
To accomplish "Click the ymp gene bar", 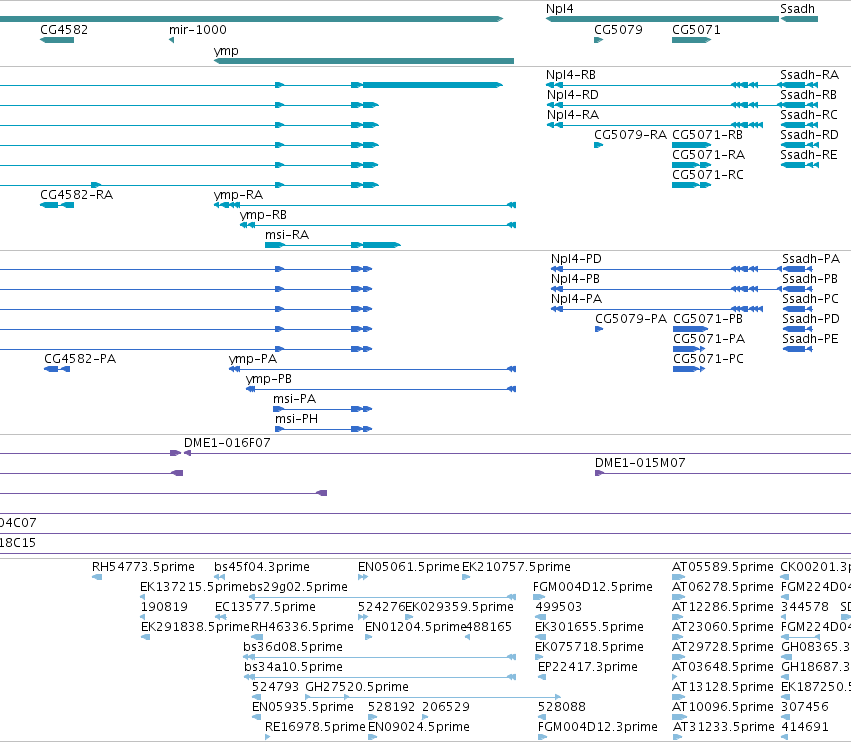I will point(364,61).
